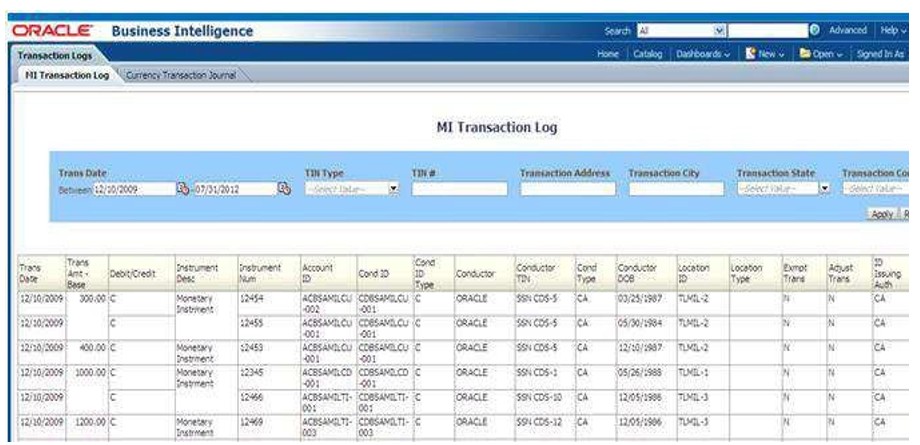This screenshot has height=445, width=920.
Task: Click the SSN CDS-10 cell
Action: (x=539, y=397)
